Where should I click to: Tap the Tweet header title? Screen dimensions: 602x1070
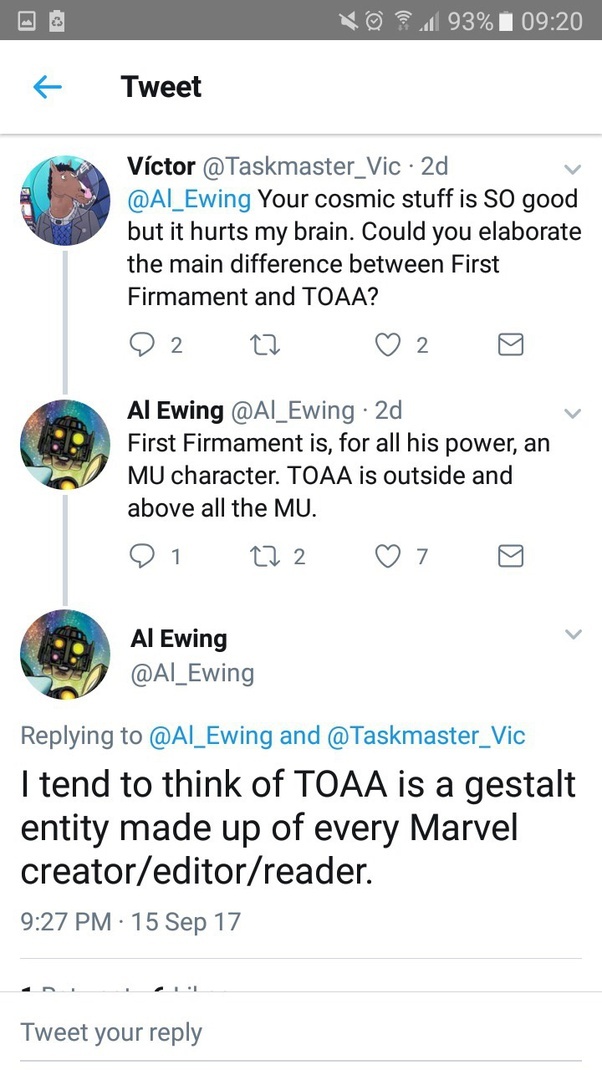pyautogui.click(x=161, y=87)
